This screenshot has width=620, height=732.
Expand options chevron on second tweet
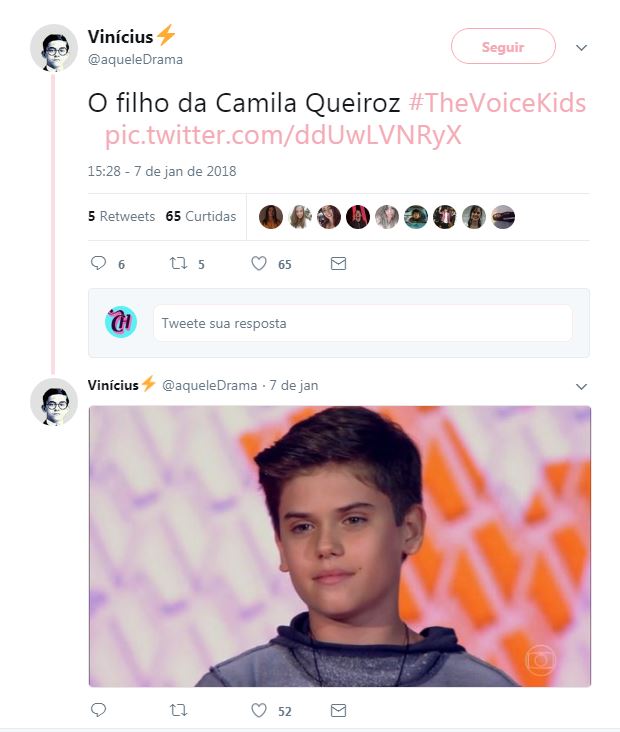[581, 387]
